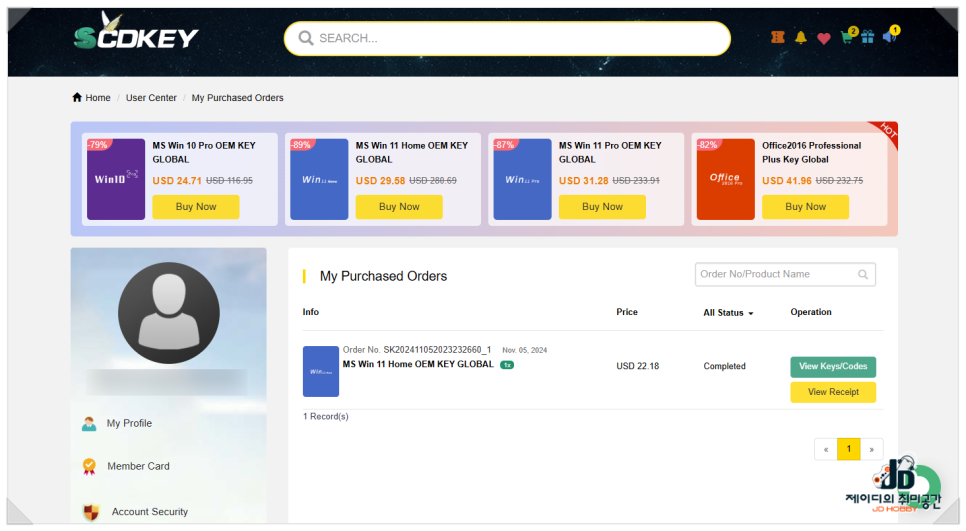Buy Now for MS Win 10 Pro

click(196, 207)
